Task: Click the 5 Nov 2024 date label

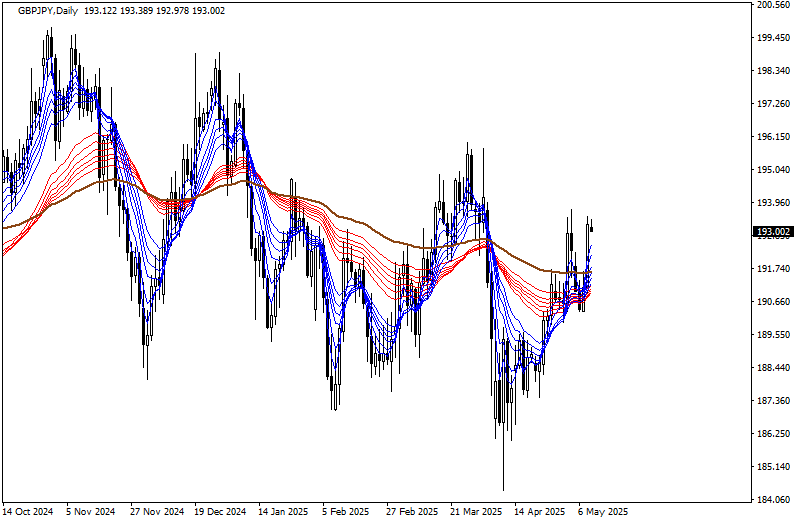Action: click(x=90, y=512)
